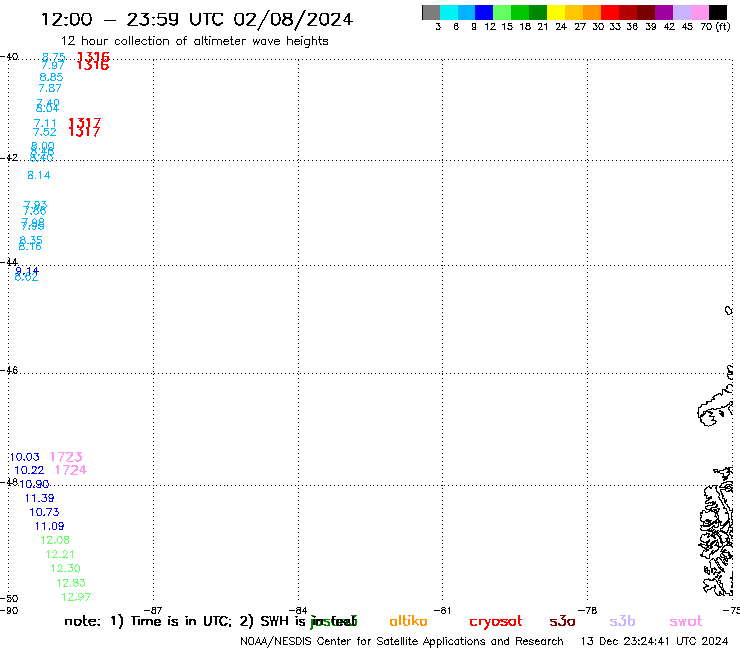Click the wave height value "11.09"
The width and height of the screenshot is (740, 650).
coord(50,526)
